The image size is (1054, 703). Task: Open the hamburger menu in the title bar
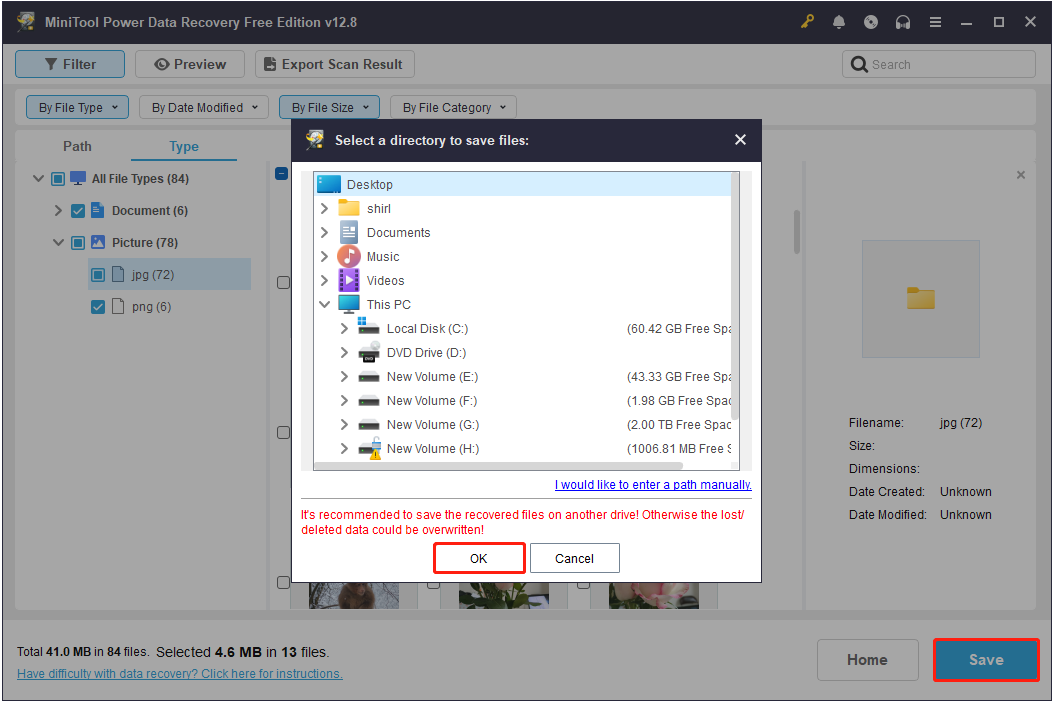point(935,22)
